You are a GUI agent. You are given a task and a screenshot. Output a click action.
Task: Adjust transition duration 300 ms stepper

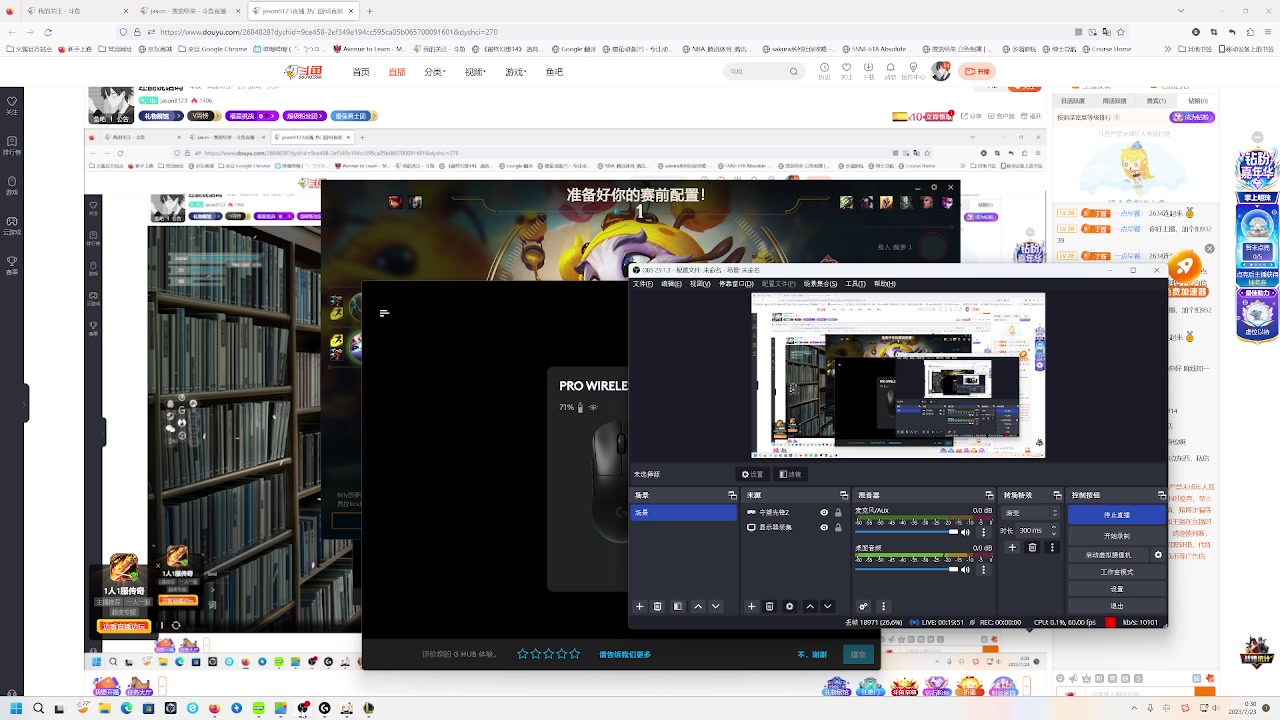tap(1054, 531)
